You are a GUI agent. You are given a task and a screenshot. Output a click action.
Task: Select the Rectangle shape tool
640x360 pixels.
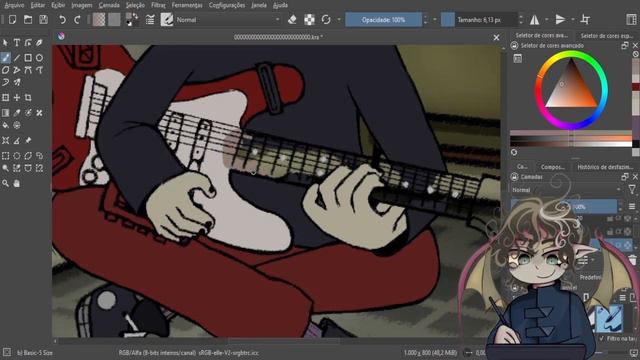pyautogui.click(x=28, y=58)
